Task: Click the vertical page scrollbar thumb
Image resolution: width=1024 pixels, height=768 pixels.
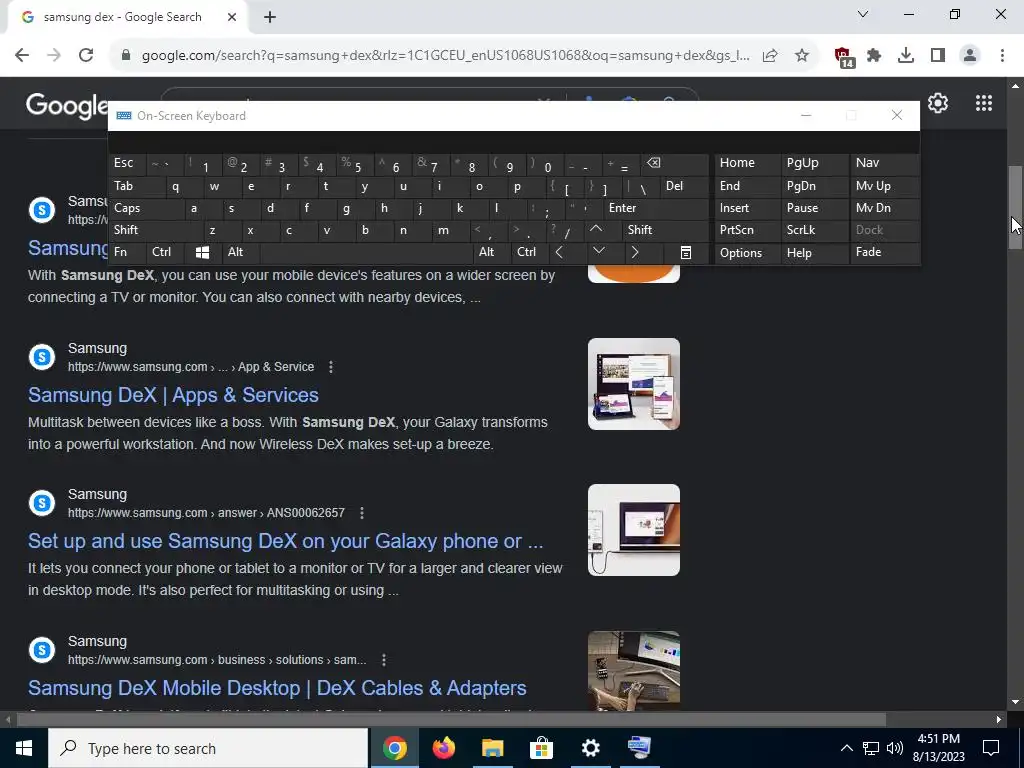Action: 1015,208
